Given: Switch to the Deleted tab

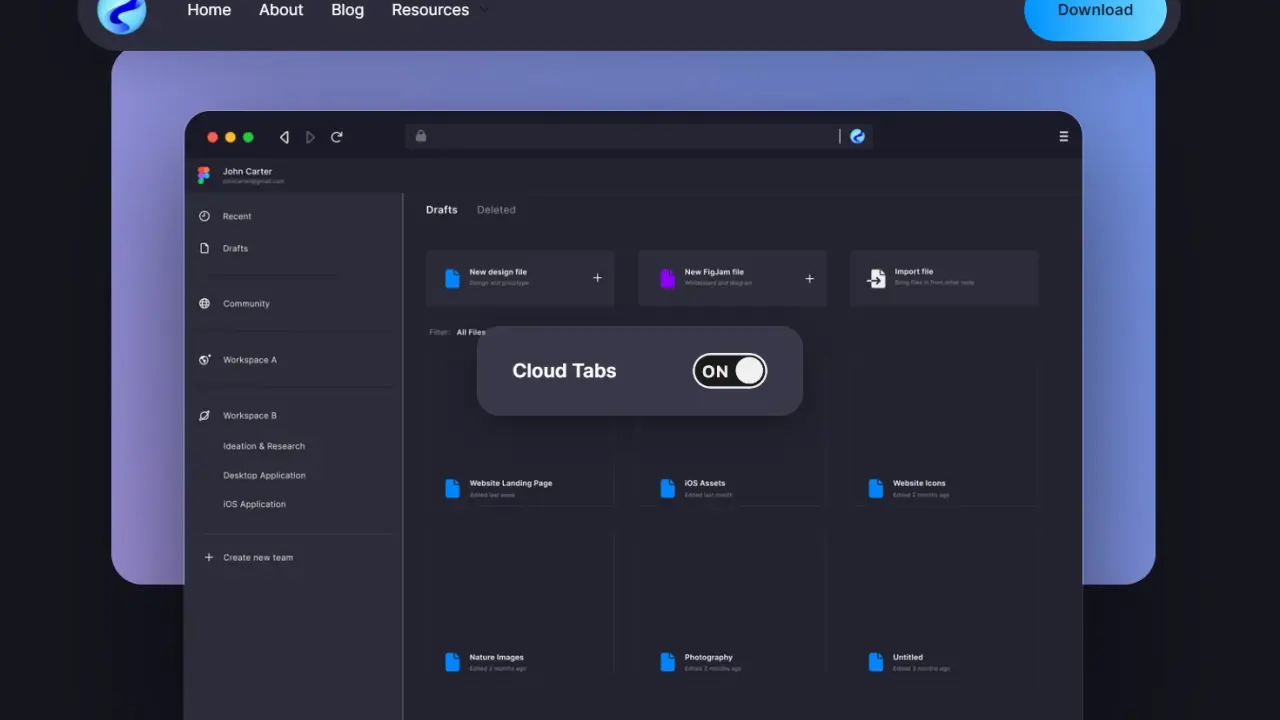Looking at the screenshot, I should [496, 210].
